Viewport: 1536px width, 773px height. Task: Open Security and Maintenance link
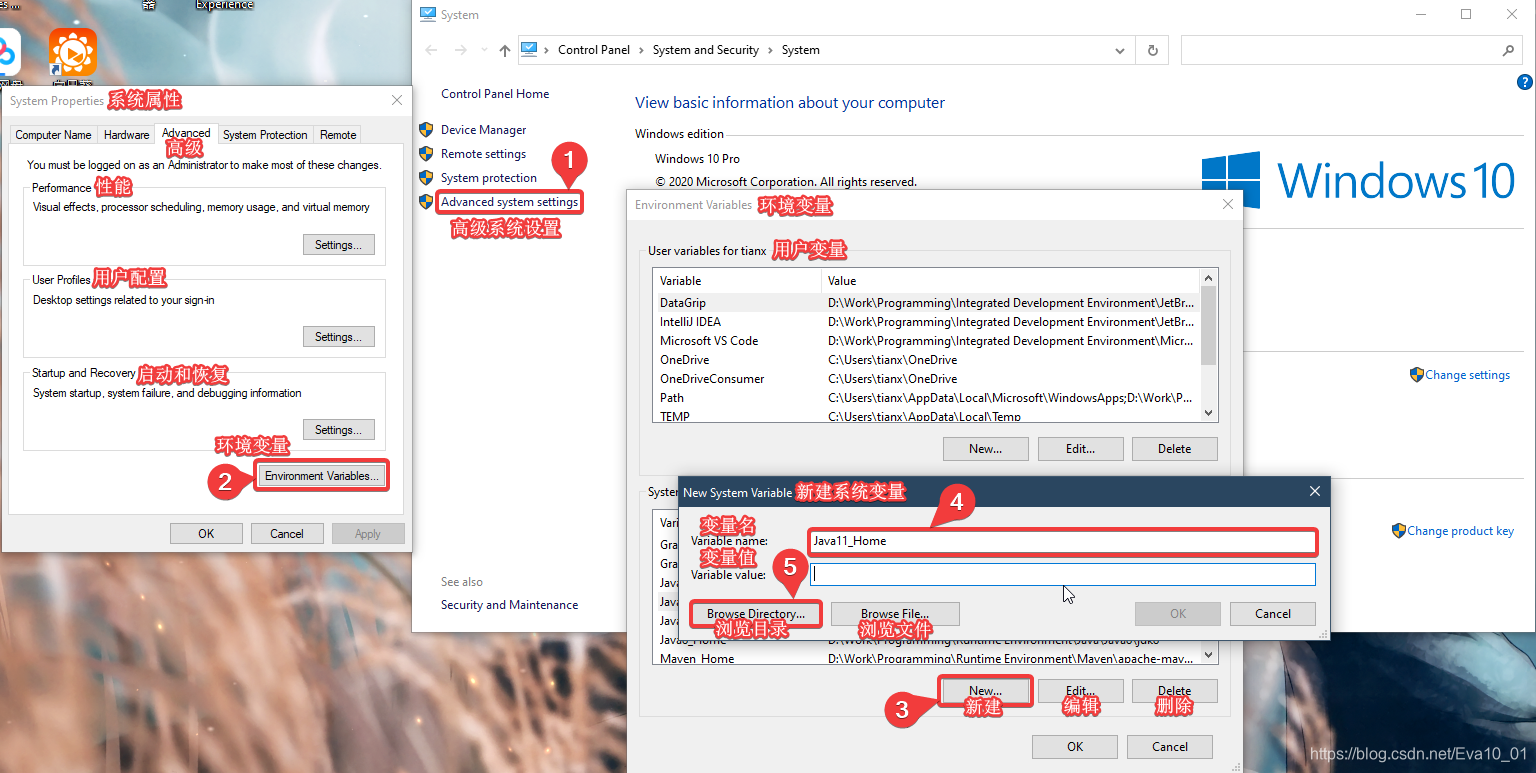(509, 605)
